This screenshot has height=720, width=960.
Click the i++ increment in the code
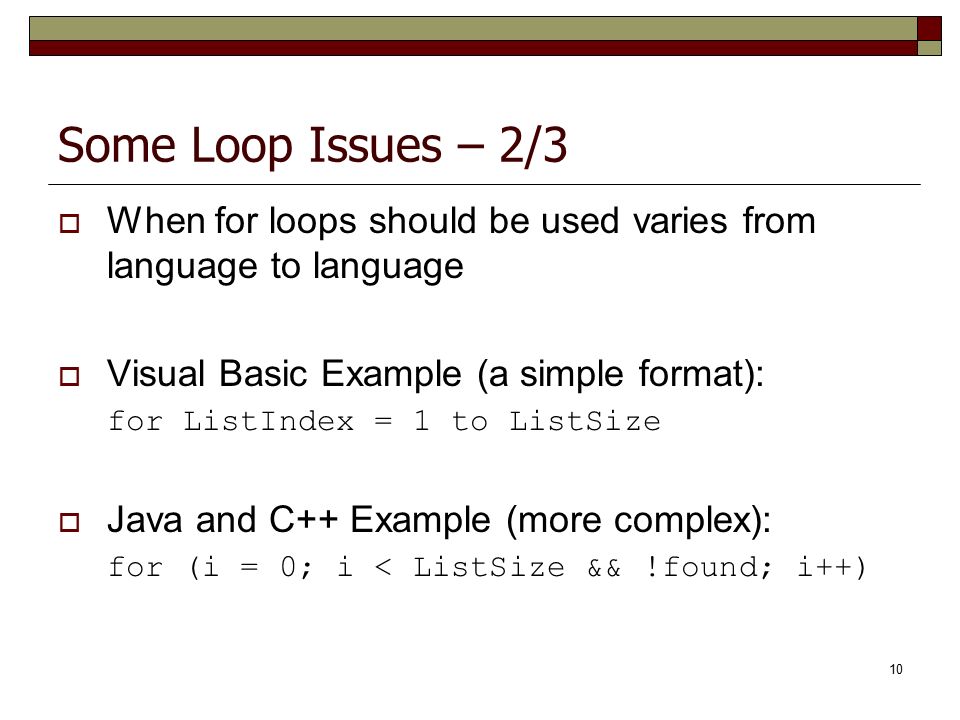831,568
